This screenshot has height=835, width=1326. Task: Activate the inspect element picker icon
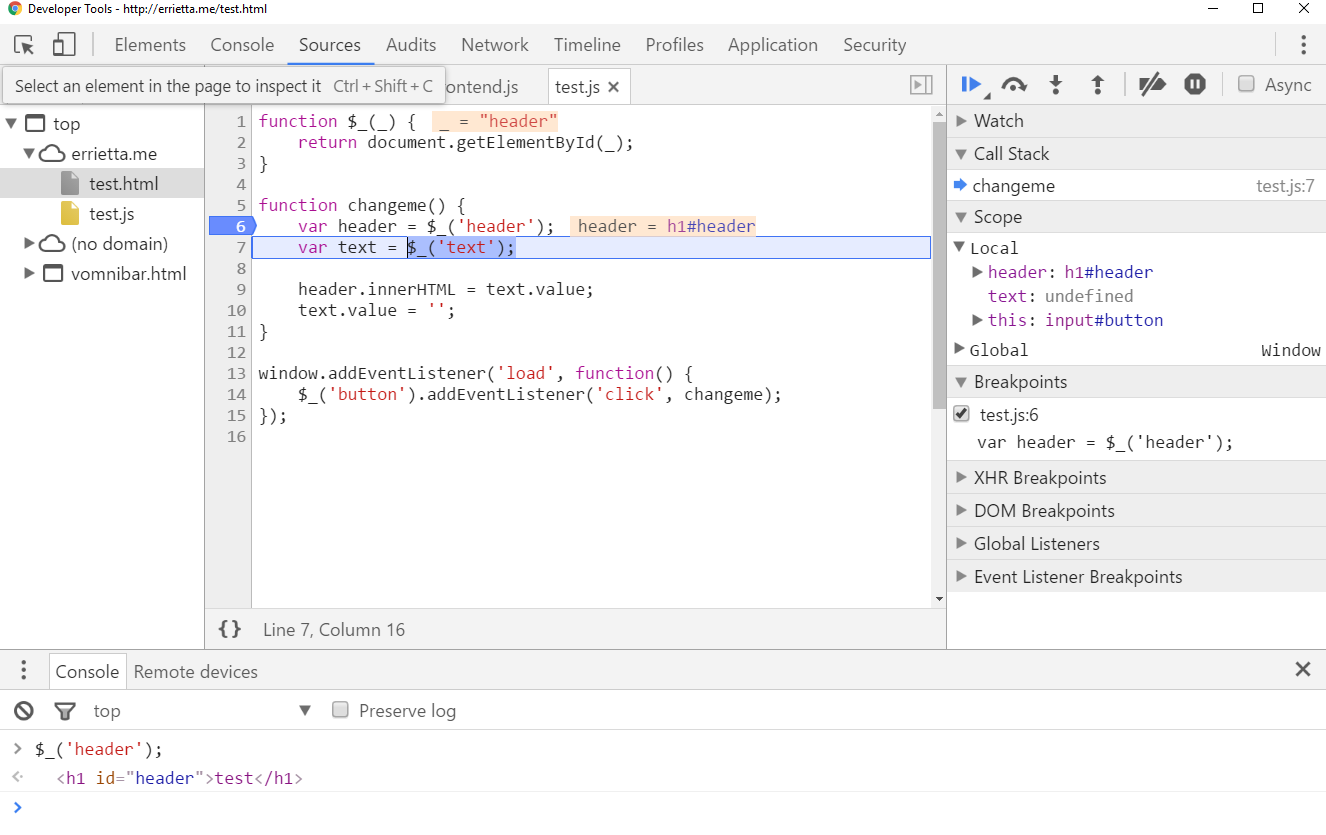click(25, 45)
